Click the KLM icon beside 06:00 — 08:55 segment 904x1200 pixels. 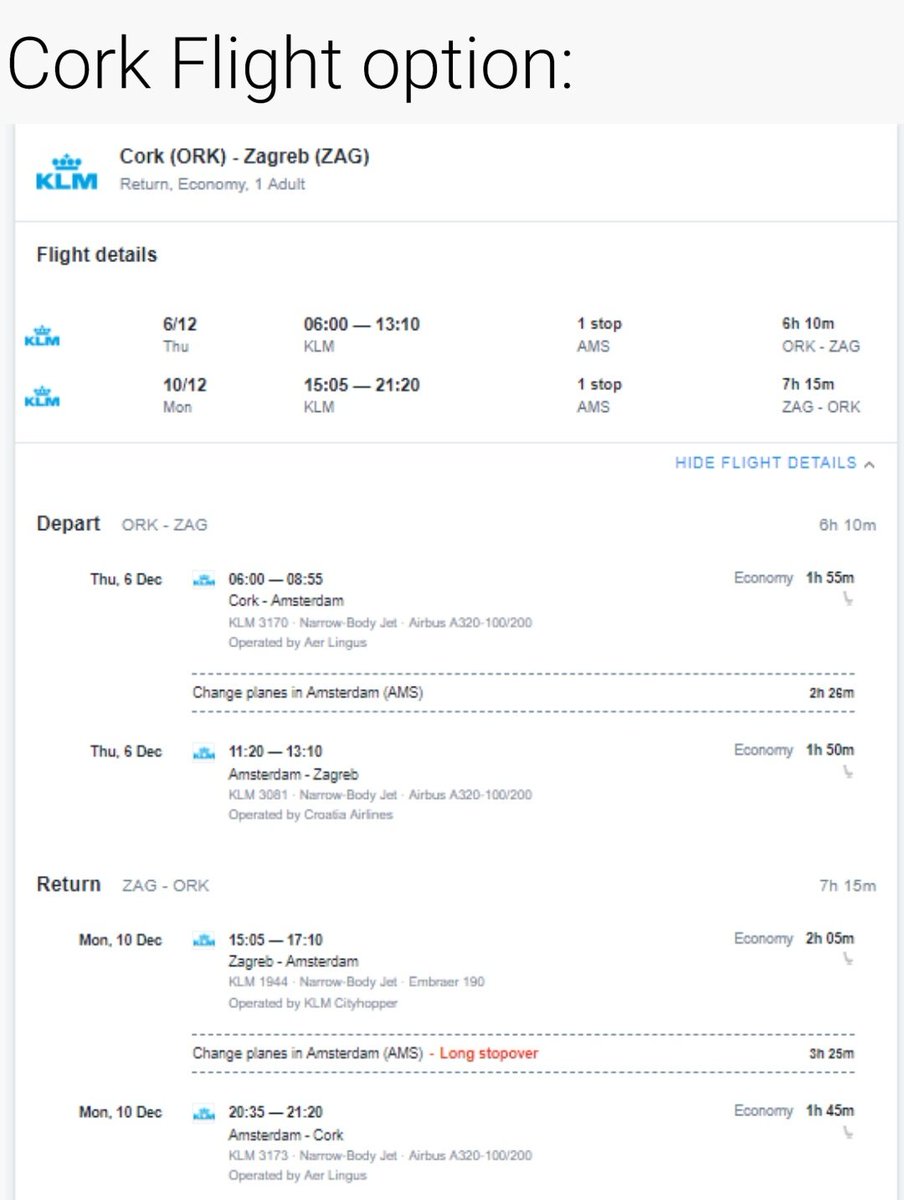[x=204, y=579]
